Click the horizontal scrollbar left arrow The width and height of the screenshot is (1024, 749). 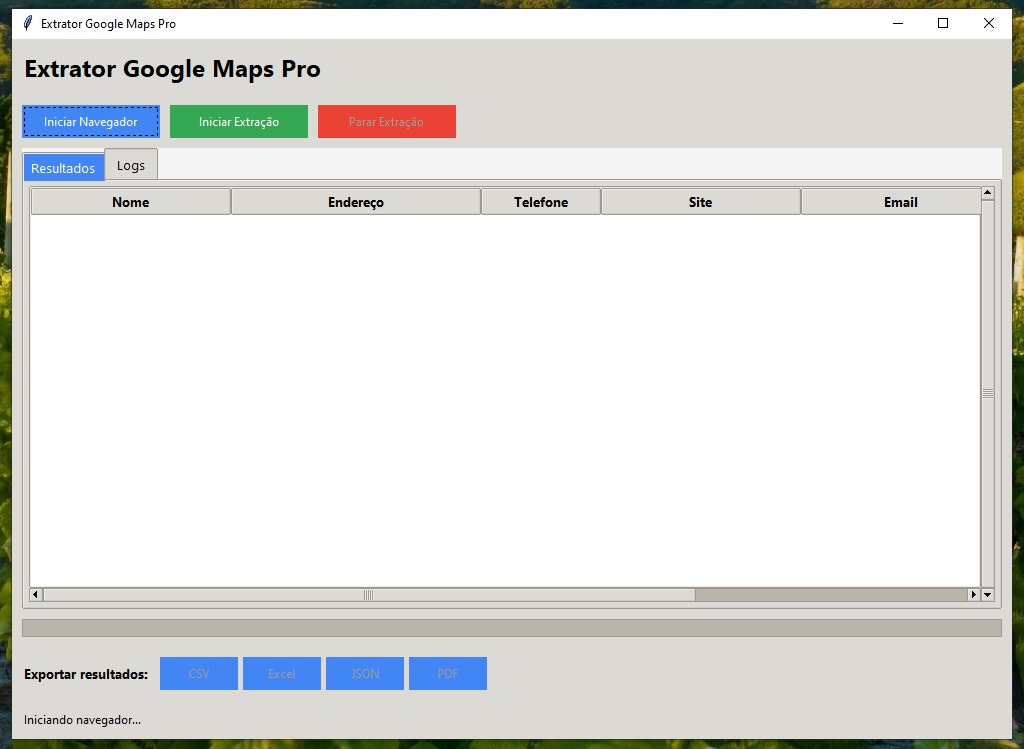tap(36, 595)
